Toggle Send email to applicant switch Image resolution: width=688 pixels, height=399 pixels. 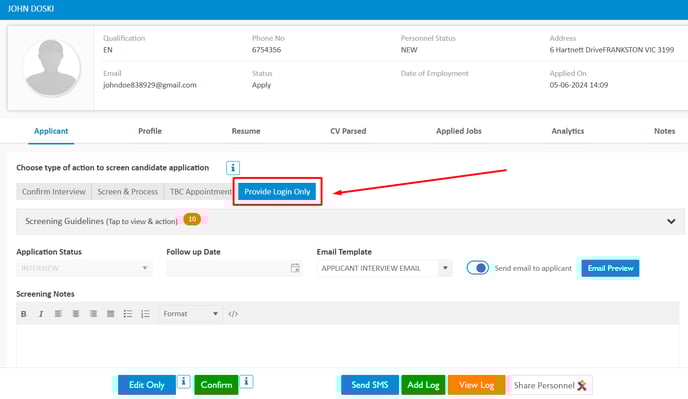coord(478,268)
